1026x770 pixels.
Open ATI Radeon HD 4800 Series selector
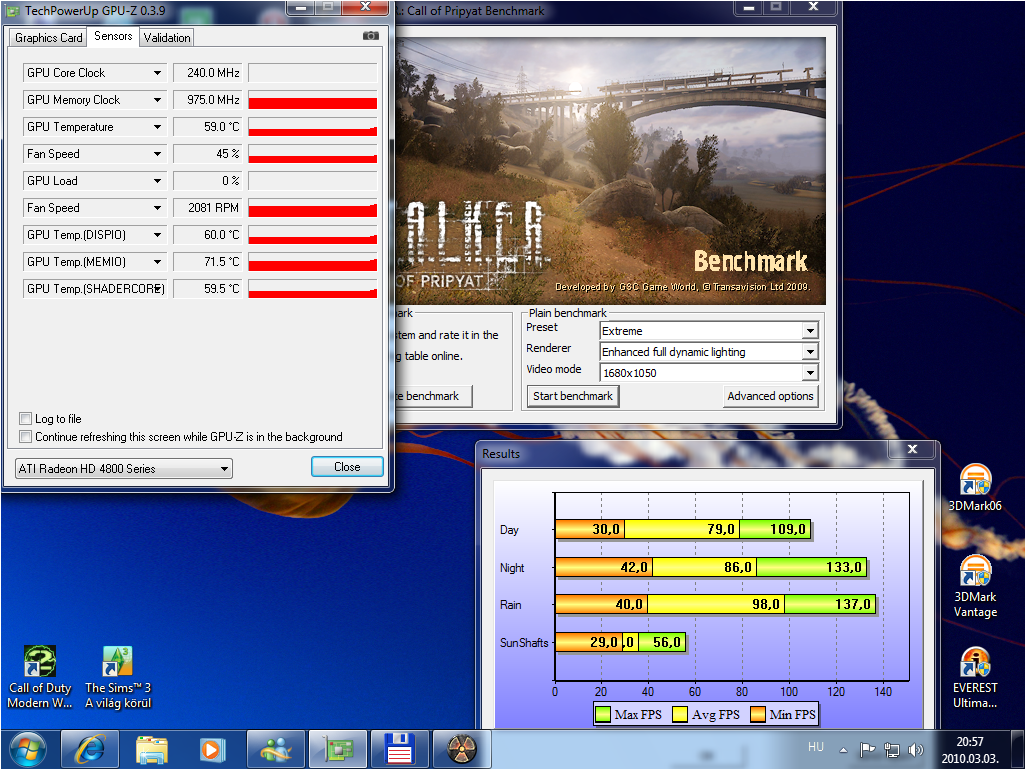124,468
